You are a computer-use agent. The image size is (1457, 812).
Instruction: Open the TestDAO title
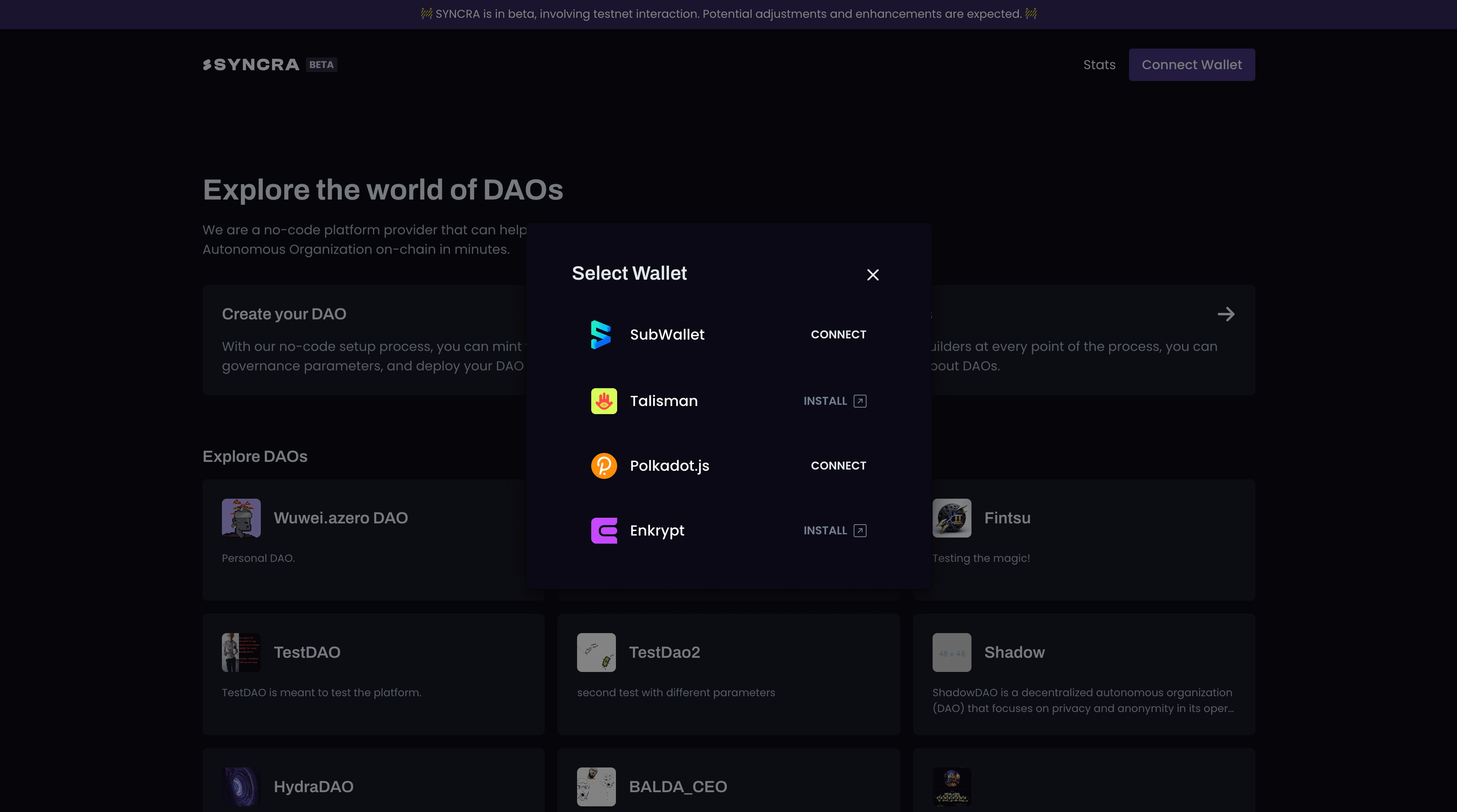click(307, 653)
